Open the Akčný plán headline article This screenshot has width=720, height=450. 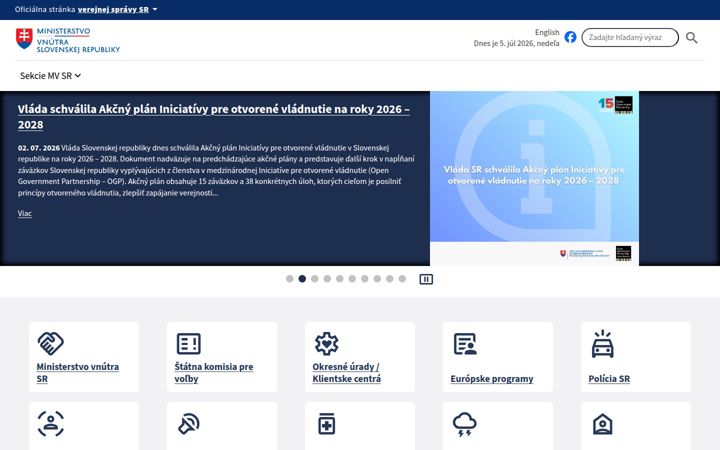tap(214, 117)
